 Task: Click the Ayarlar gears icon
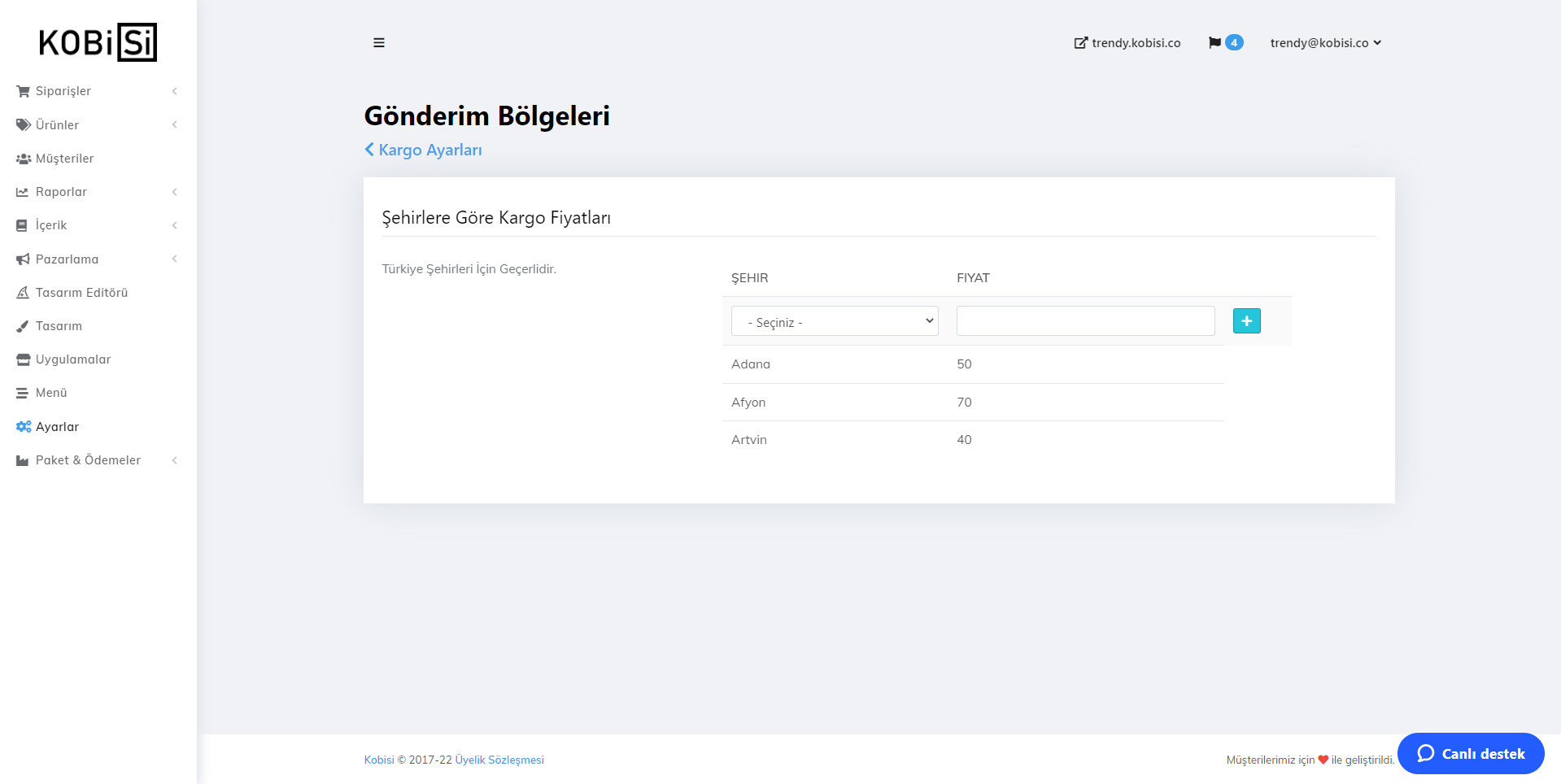click(x=23, y=427)
